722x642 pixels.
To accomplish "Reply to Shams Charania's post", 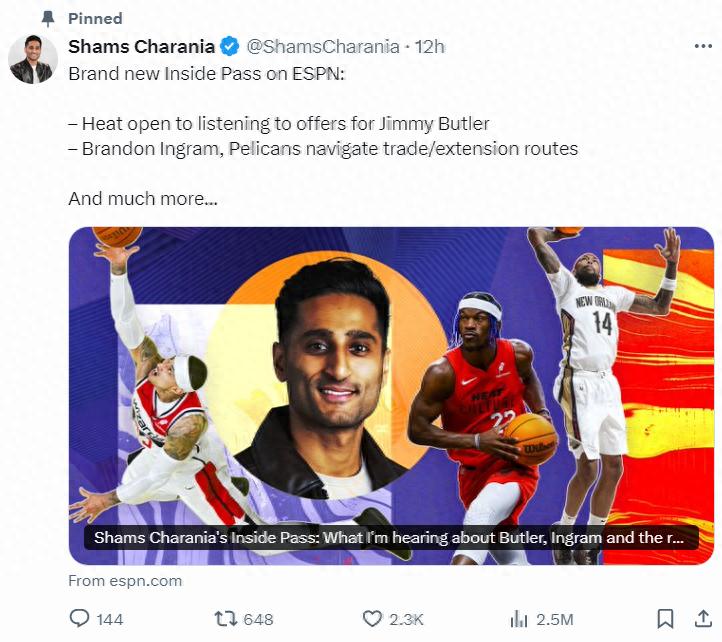I will click(x=80, y=619).
